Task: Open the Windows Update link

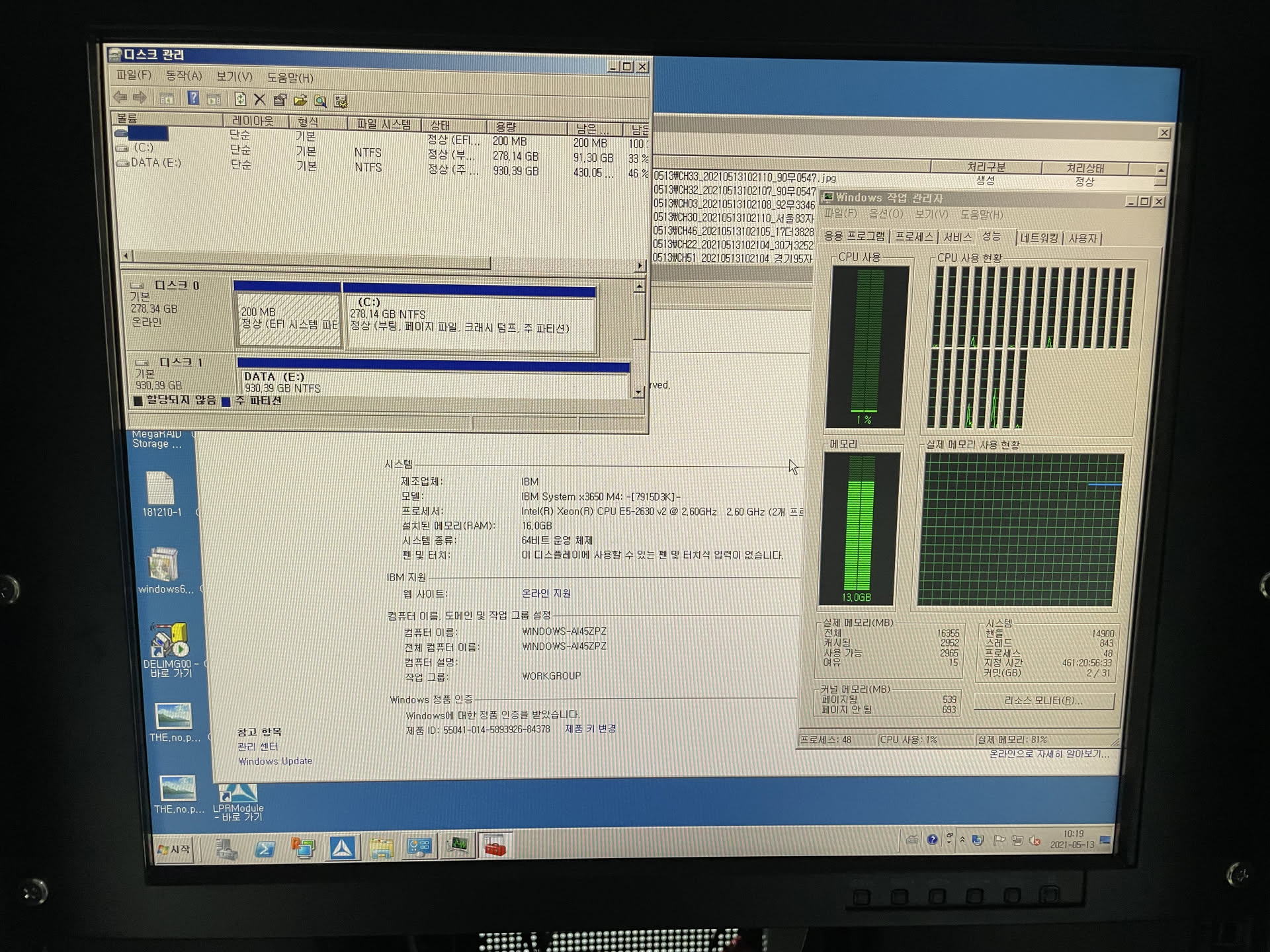Action: pyautogui.click(x=275, y=762)
